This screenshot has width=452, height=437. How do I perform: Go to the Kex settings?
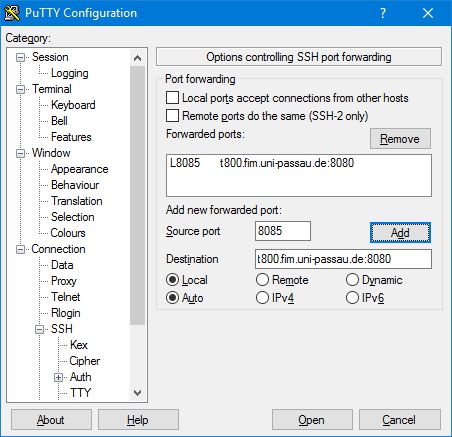pyautogui.click(x=79, y=345)
